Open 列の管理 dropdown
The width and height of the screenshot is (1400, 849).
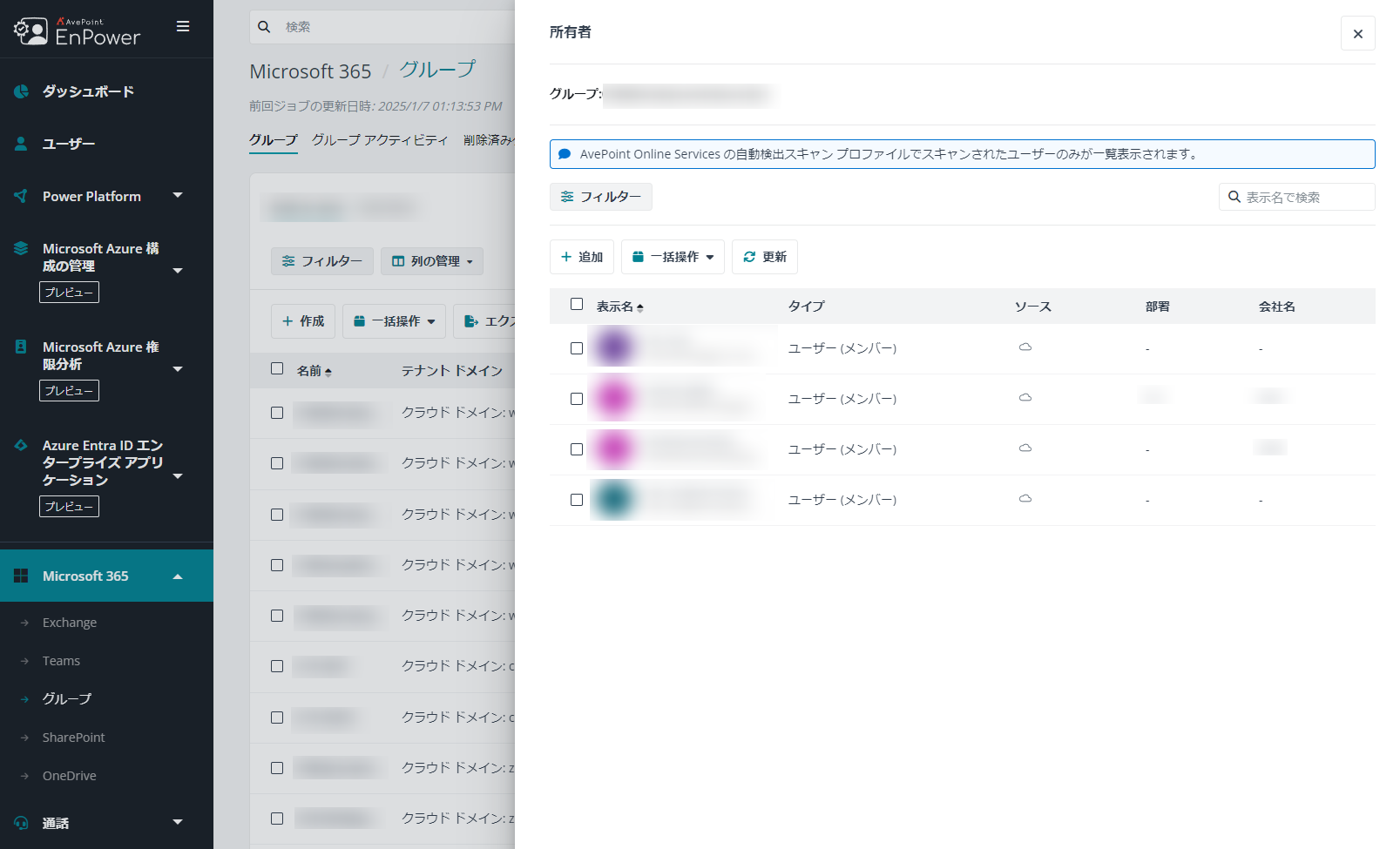coord(432,261)
